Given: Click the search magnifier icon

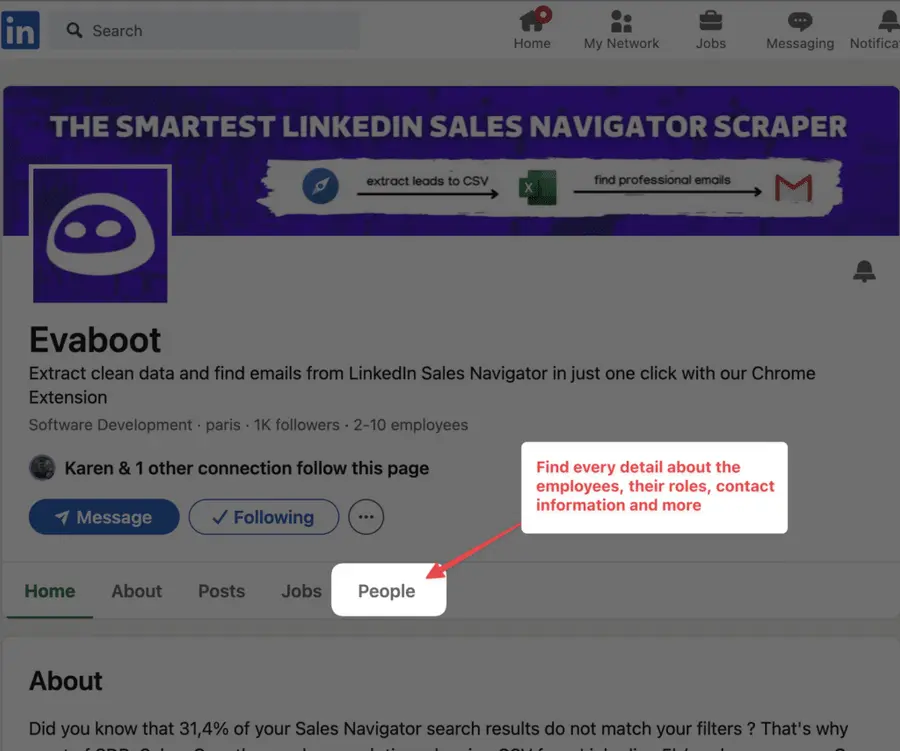Looking at the screenshot, I should tap(74, 30).
